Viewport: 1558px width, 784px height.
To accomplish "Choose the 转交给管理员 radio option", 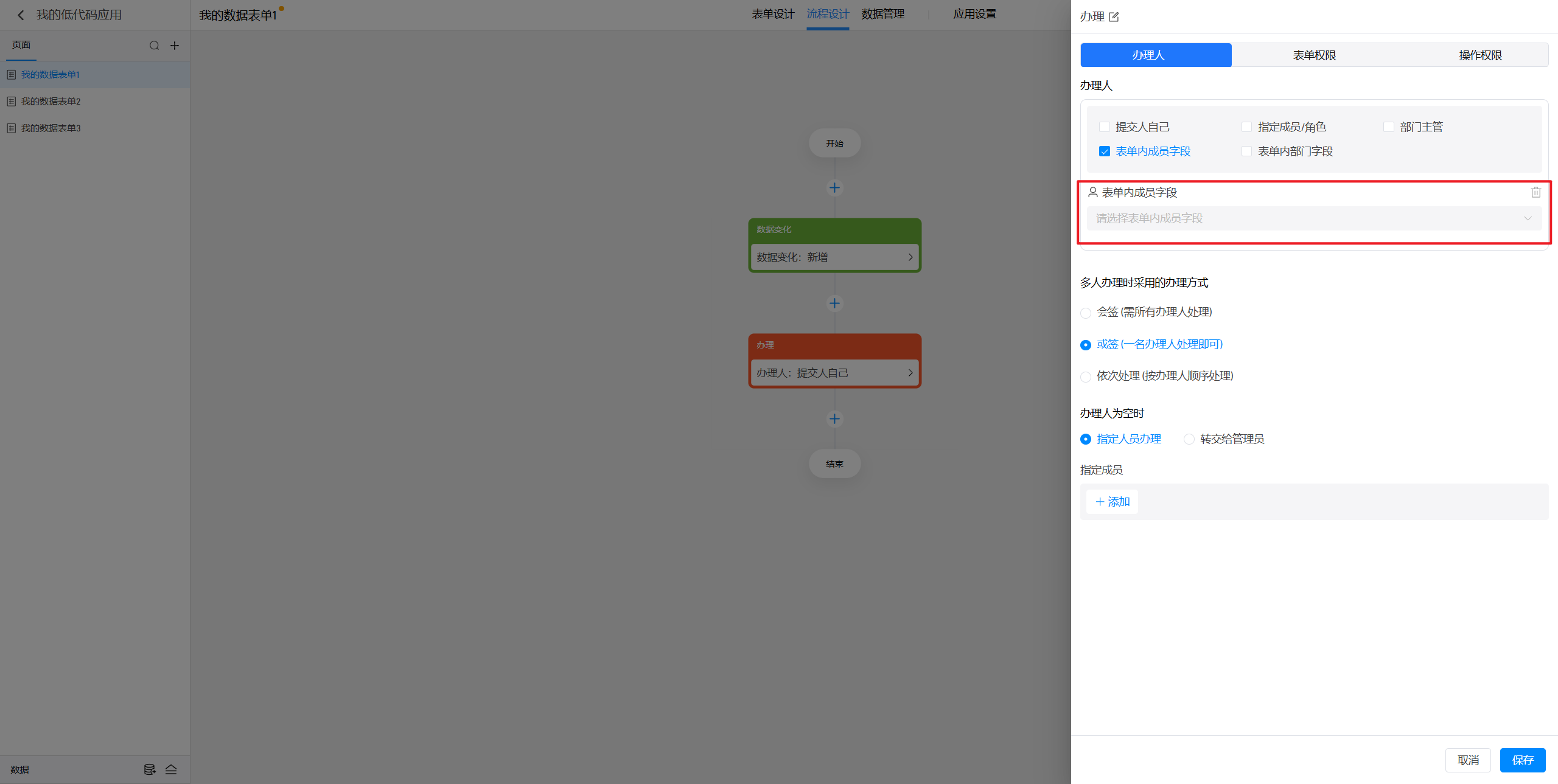I will click(1189, 439).
